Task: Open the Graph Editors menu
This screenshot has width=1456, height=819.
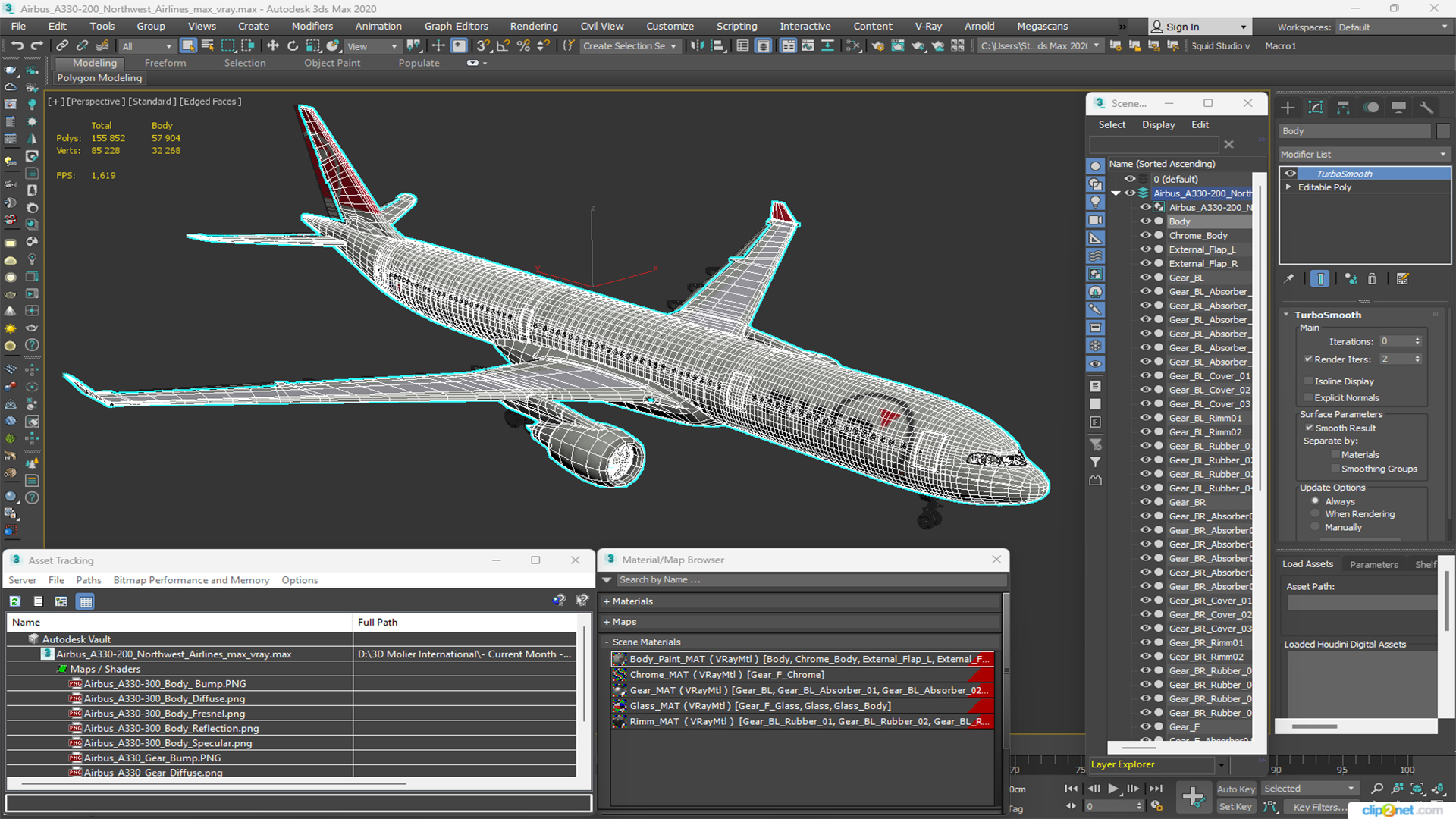Action: click(456, 27)
